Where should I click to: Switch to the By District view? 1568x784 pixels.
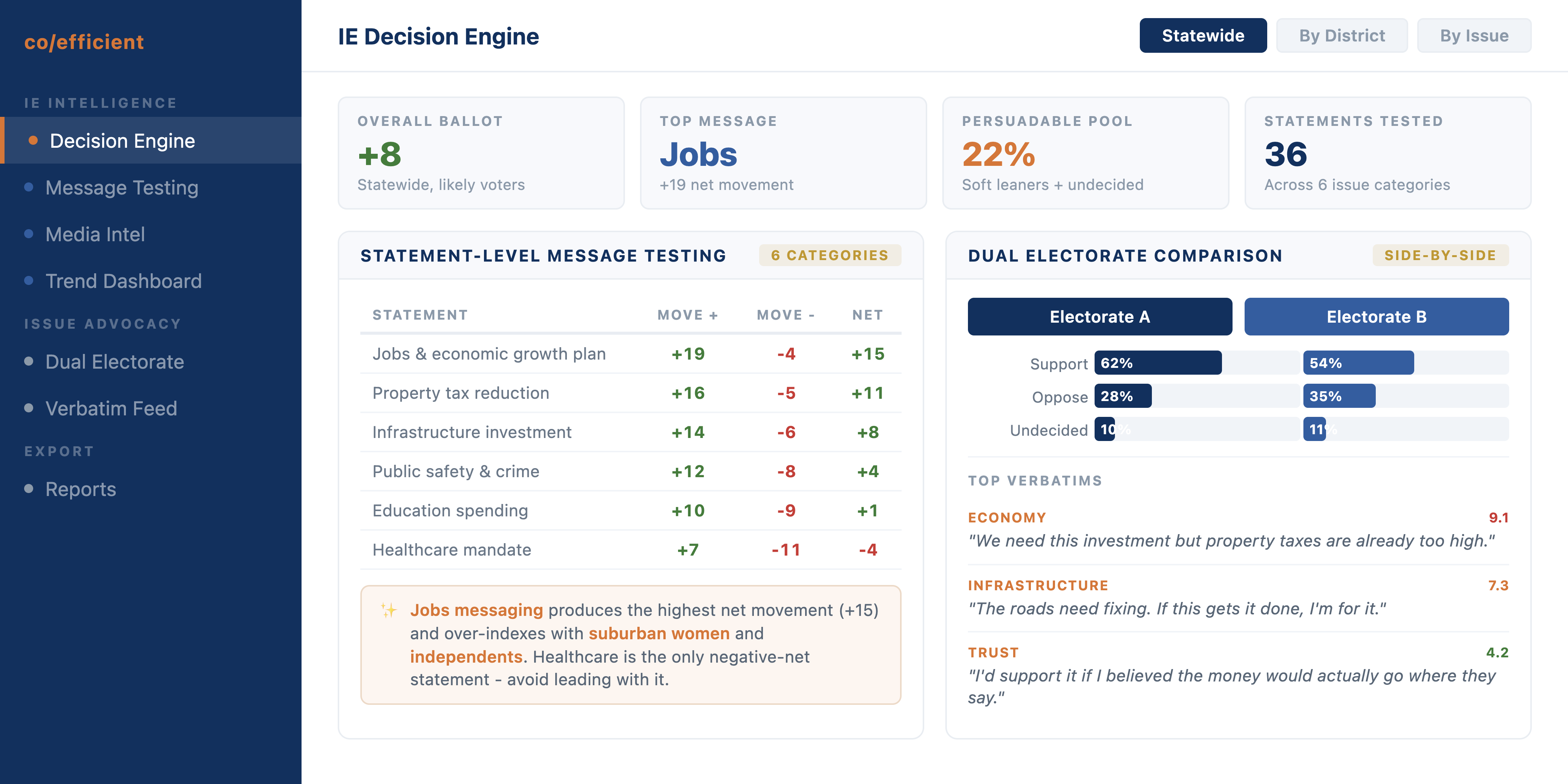tap(1341, 35)
